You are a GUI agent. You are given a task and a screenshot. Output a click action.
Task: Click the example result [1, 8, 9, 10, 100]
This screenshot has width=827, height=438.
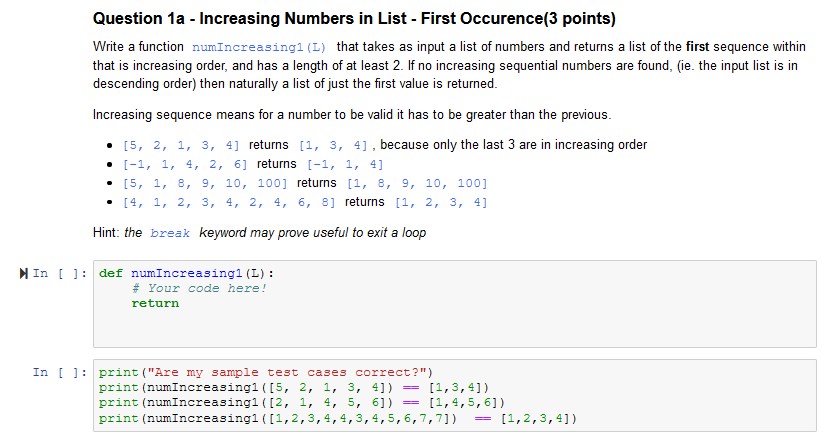[417, 183]
